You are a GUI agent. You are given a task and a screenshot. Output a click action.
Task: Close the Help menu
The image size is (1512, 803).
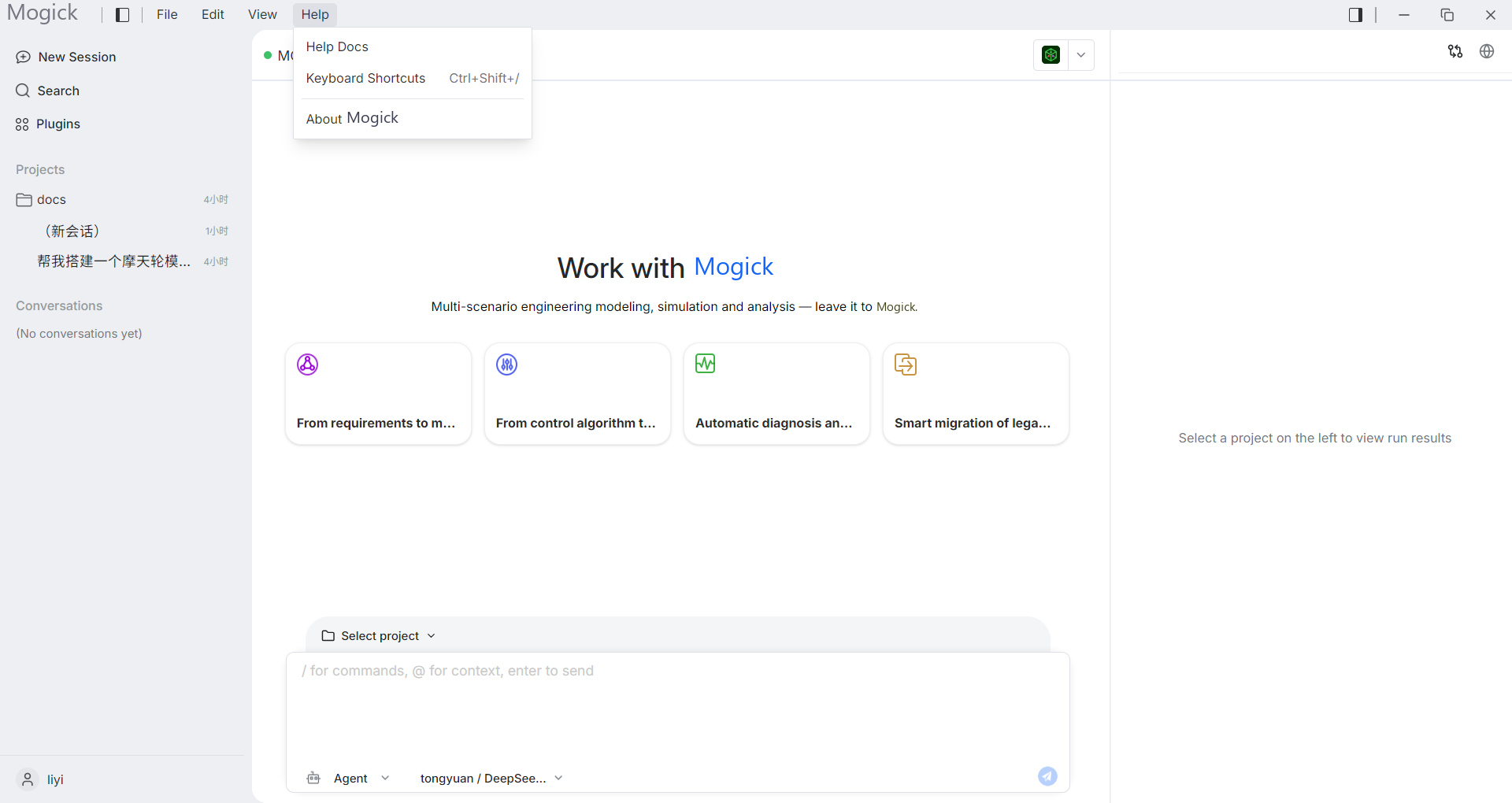315,15
